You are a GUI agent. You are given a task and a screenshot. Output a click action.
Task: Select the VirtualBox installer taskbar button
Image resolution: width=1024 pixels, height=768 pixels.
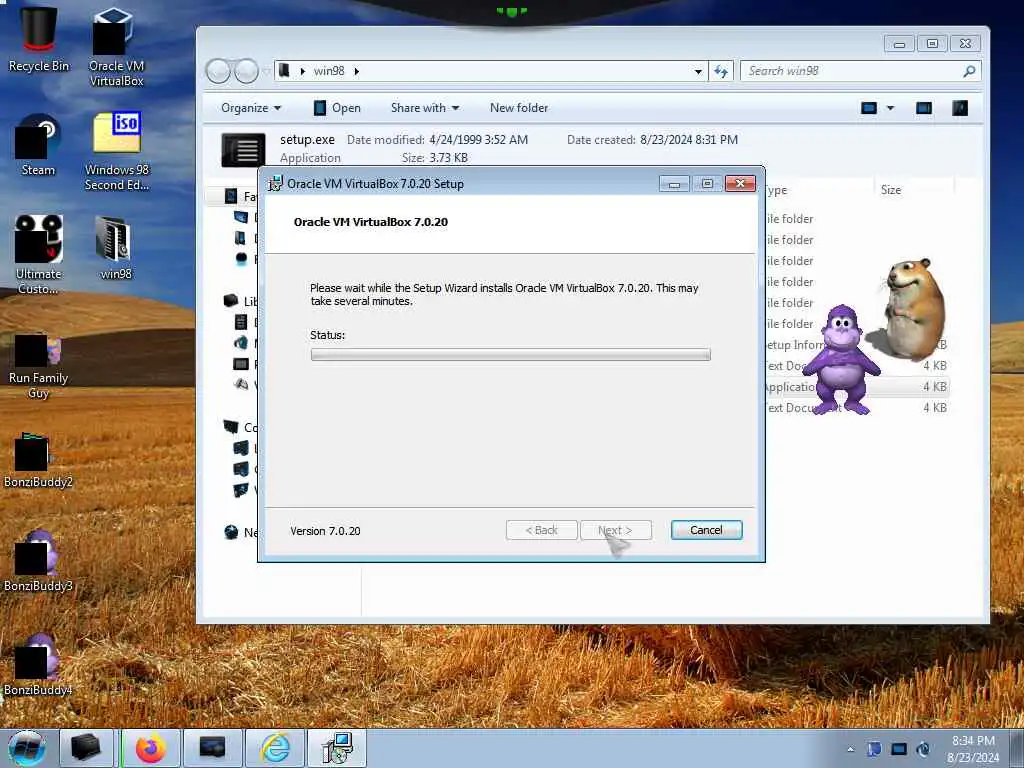[337, 748]
